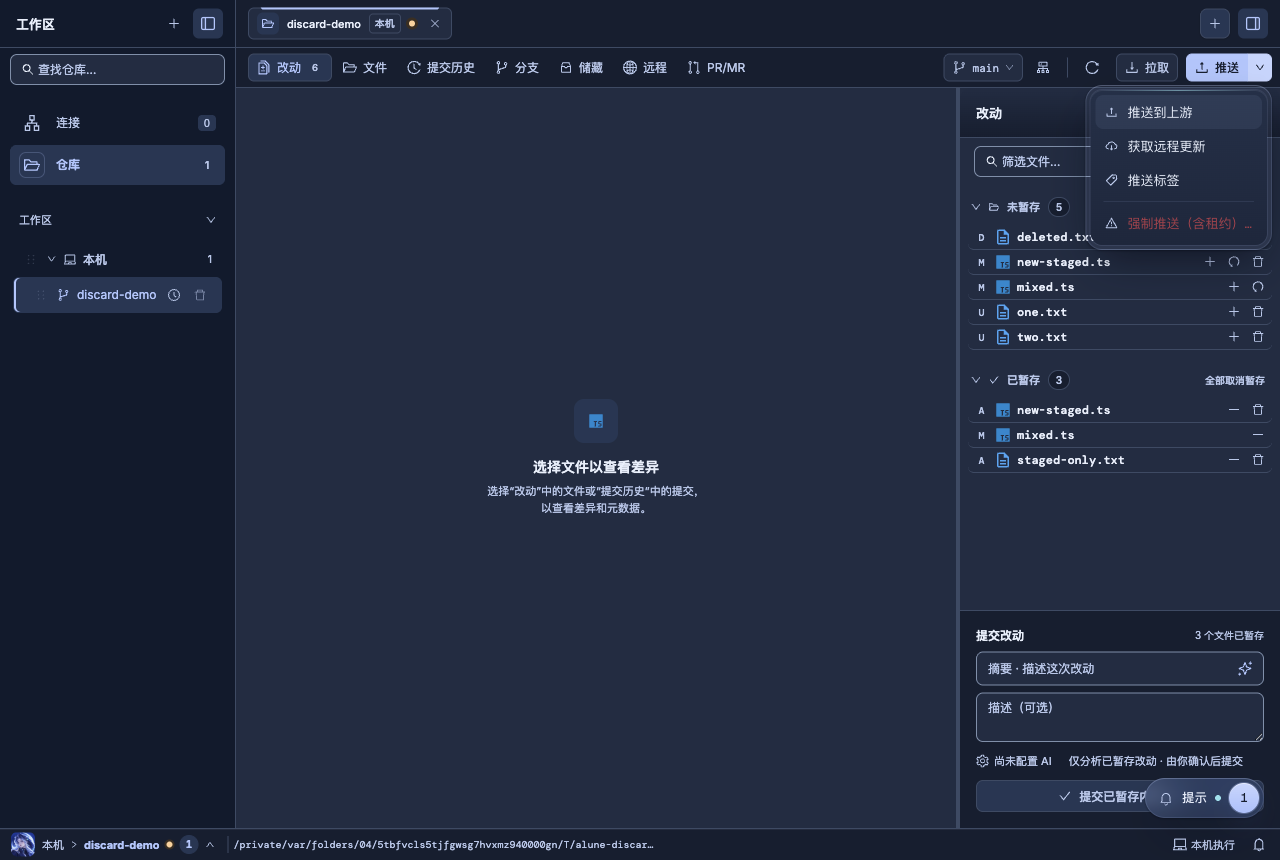
Task: Focus the 描述（可选）text area
Action: coord(1120,717)
